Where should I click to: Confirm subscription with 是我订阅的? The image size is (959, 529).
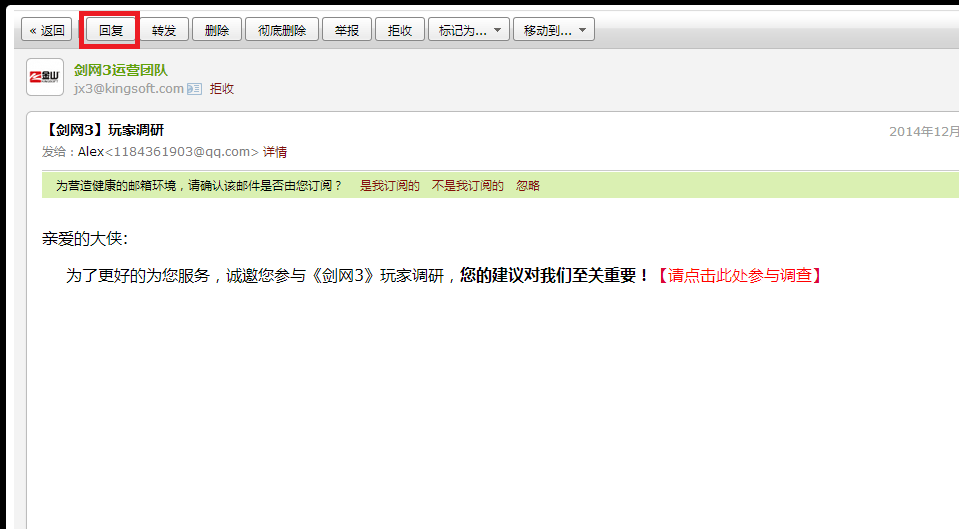point(390,185)
